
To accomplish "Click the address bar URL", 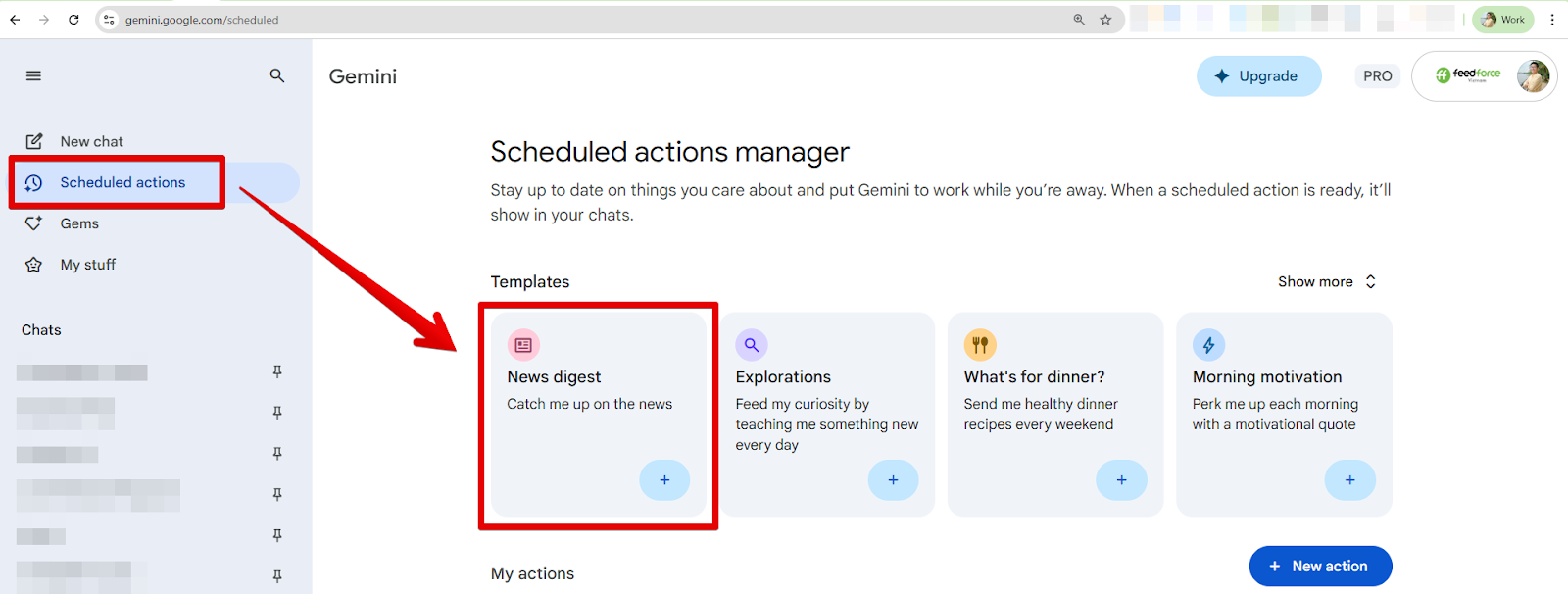I will [x=202, y=20].
